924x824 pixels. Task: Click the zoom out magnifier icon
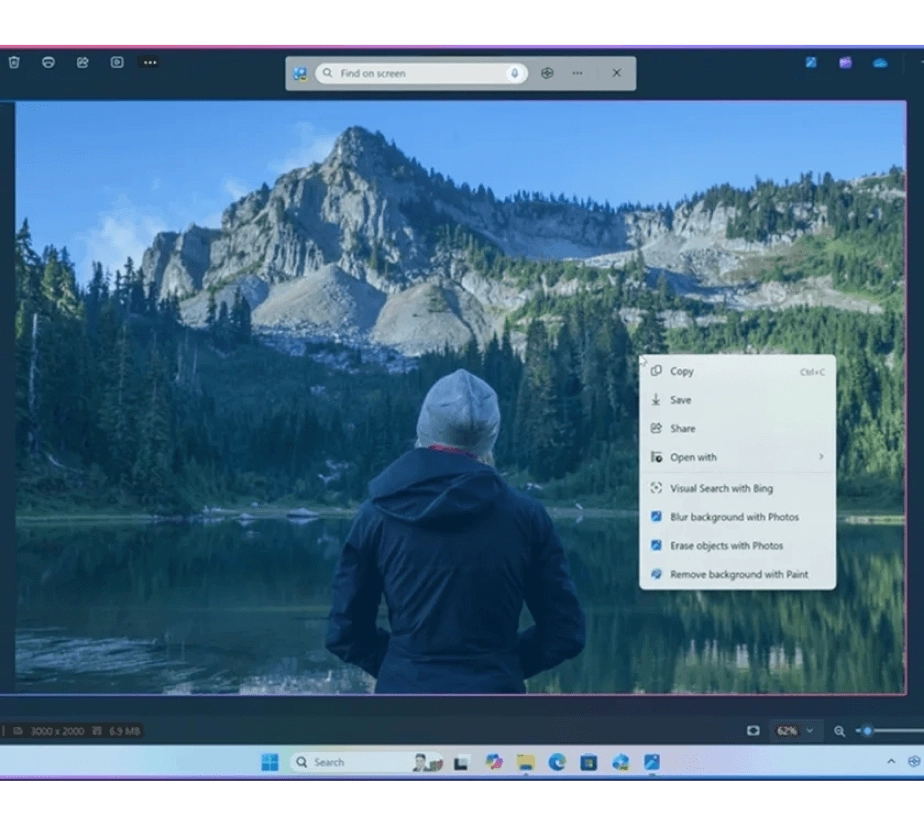[839, 731]
